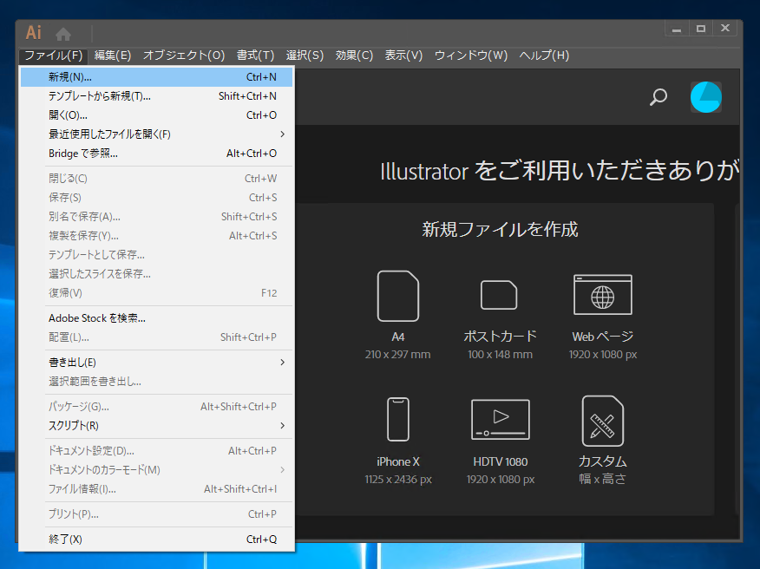Click the パッケージ(G)... menu entry
Viewport: 760px width, 569px height.
pos(157,407)
